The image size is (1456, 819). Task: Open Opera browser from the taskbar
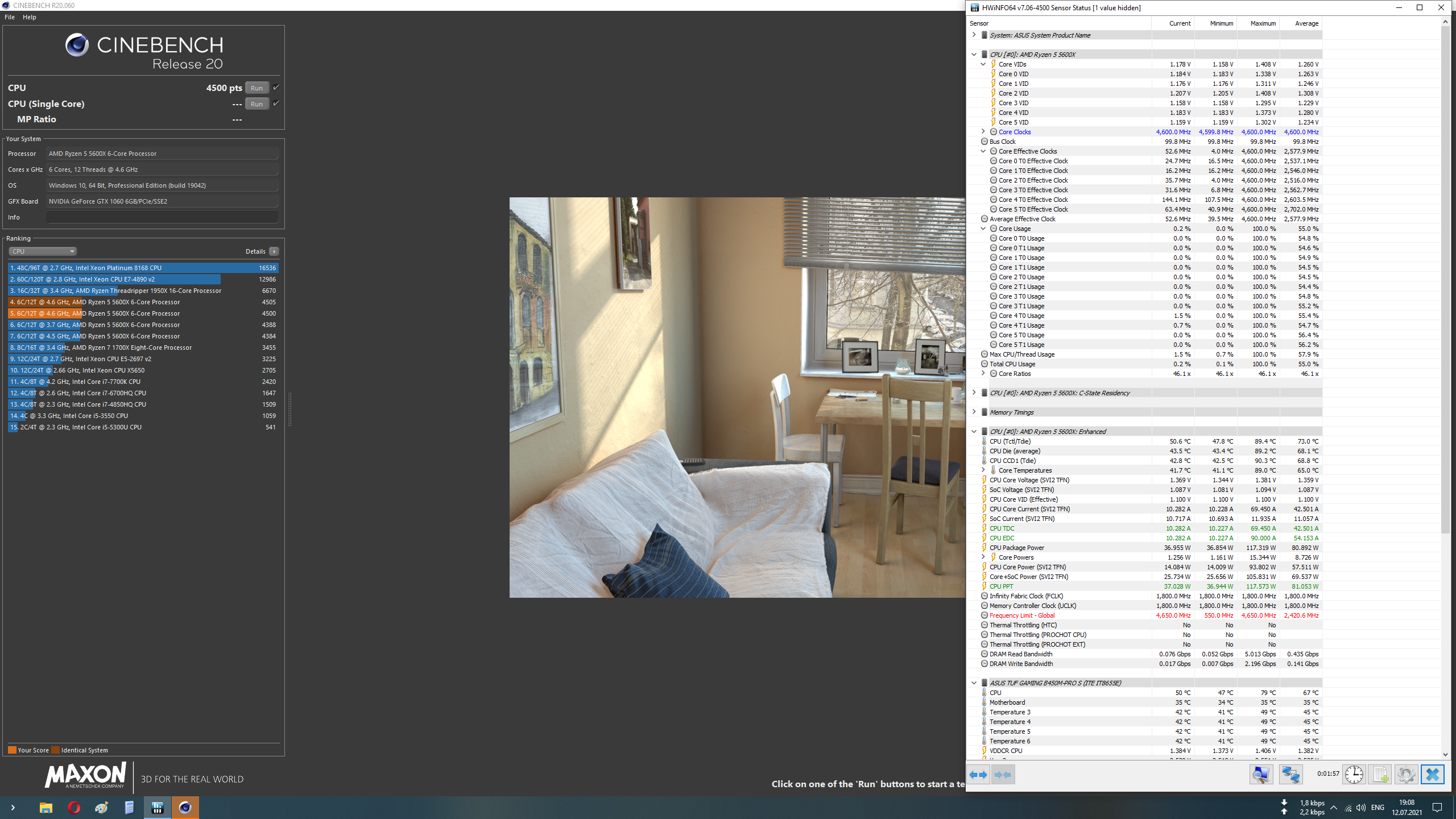(x=74, y=808)
